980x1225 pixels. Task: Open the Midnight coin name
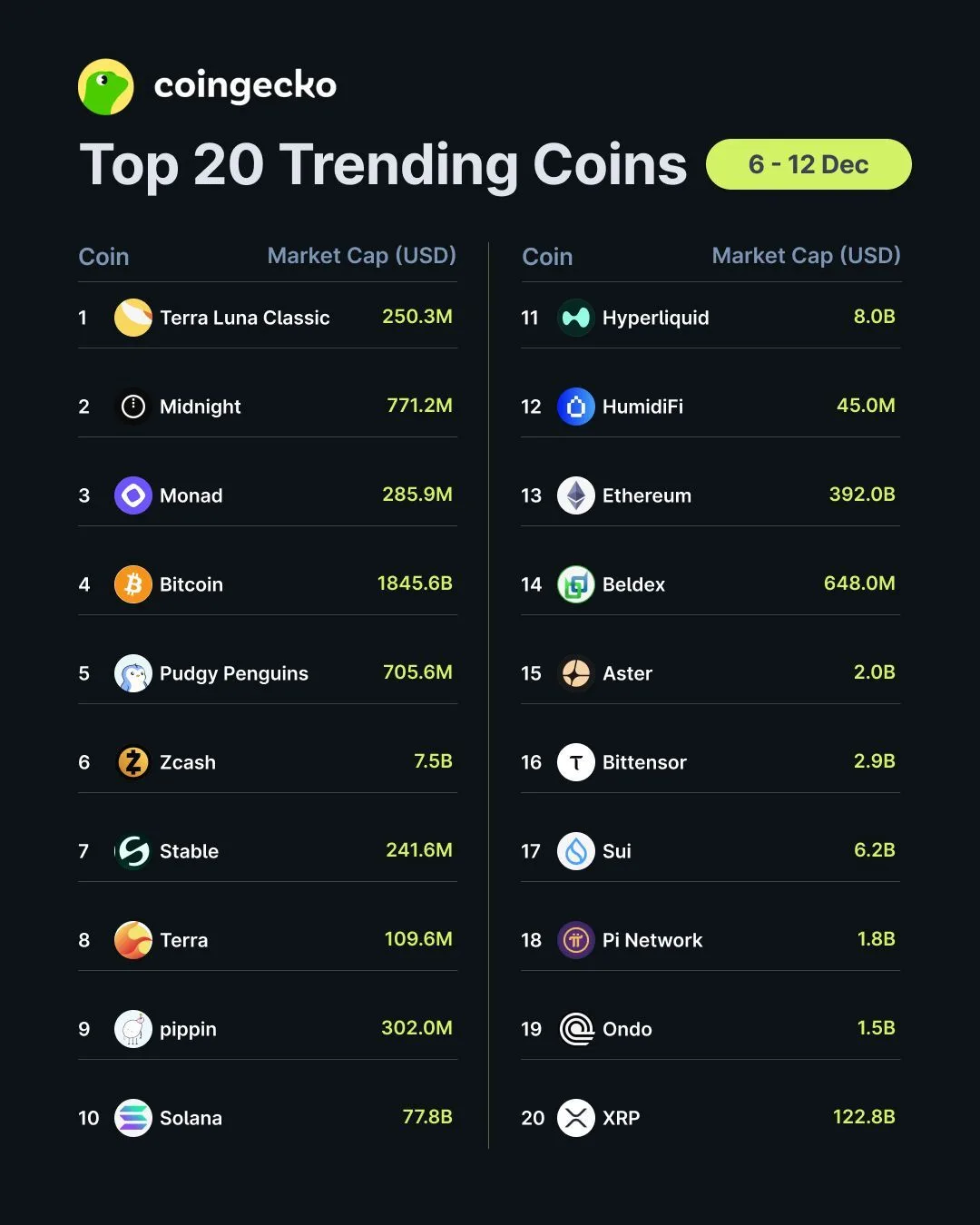[201, 407]
